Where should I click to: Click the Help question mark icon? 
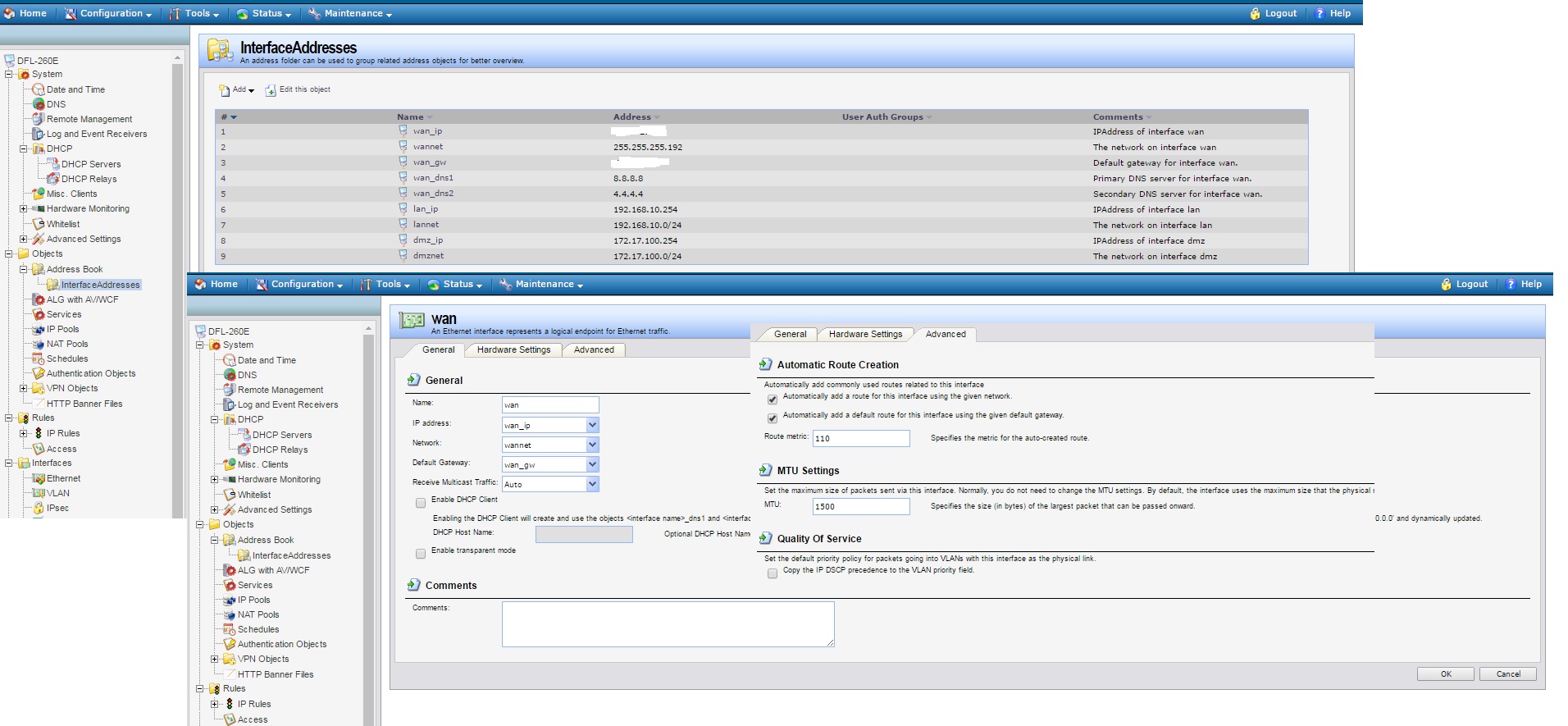(1320, 13)
